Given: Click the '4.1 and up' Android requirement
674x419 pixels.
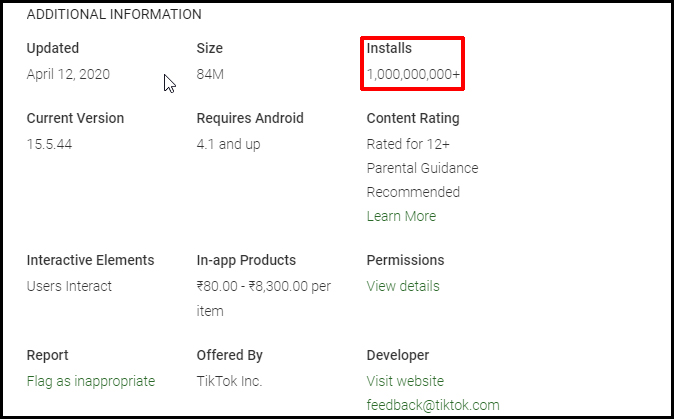Looking at the screenshot, I should tap(230, 144).
